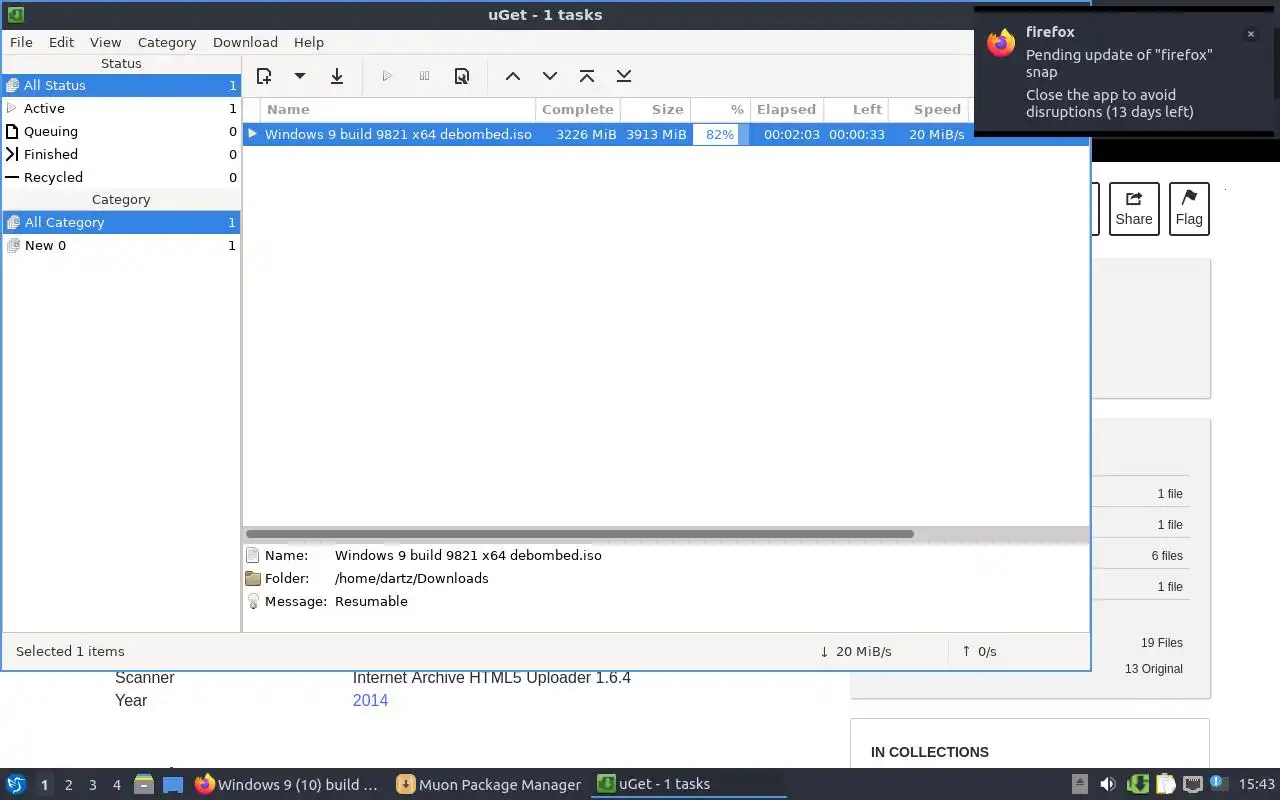The width and height of the screenshot is (1280, 800).
Task: Open the Download menu
Action: coord(245,42)
